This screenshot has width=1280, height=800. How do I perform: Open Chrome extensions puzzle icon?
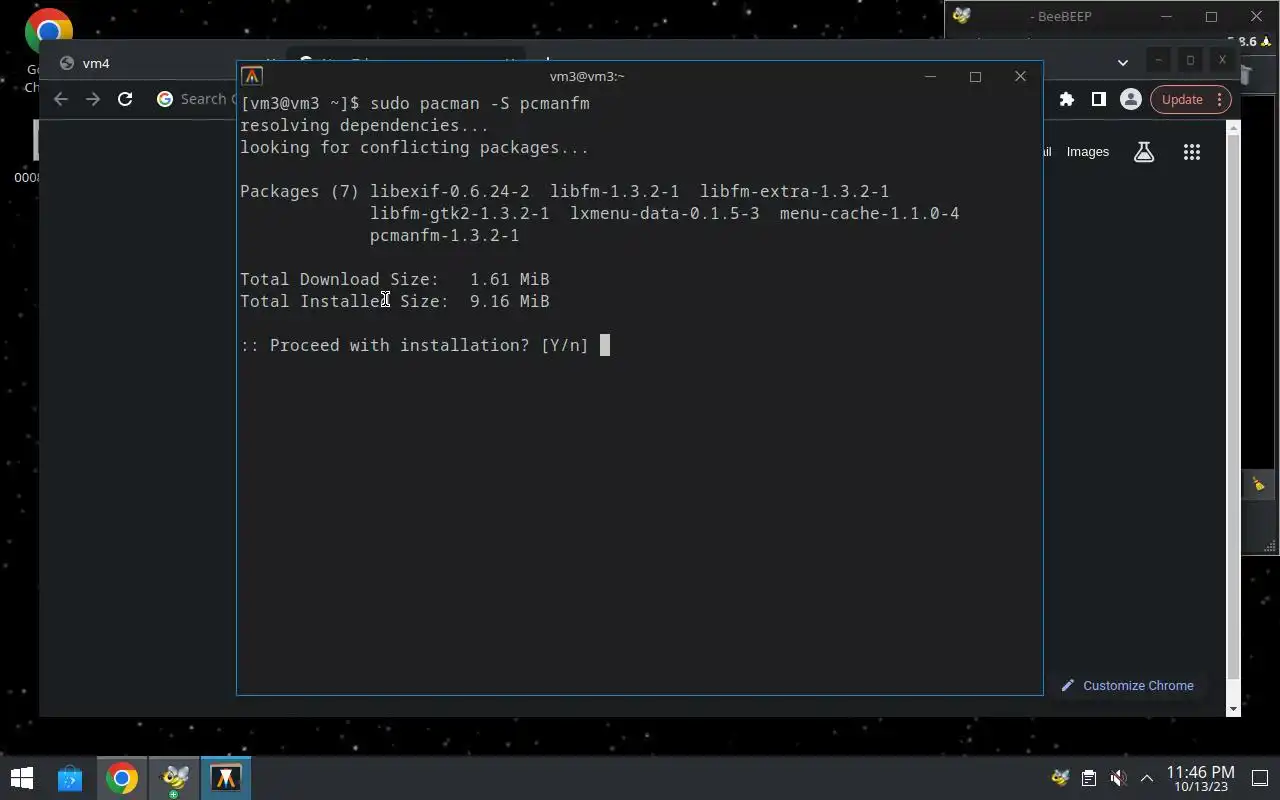[x=1067, y=99]
